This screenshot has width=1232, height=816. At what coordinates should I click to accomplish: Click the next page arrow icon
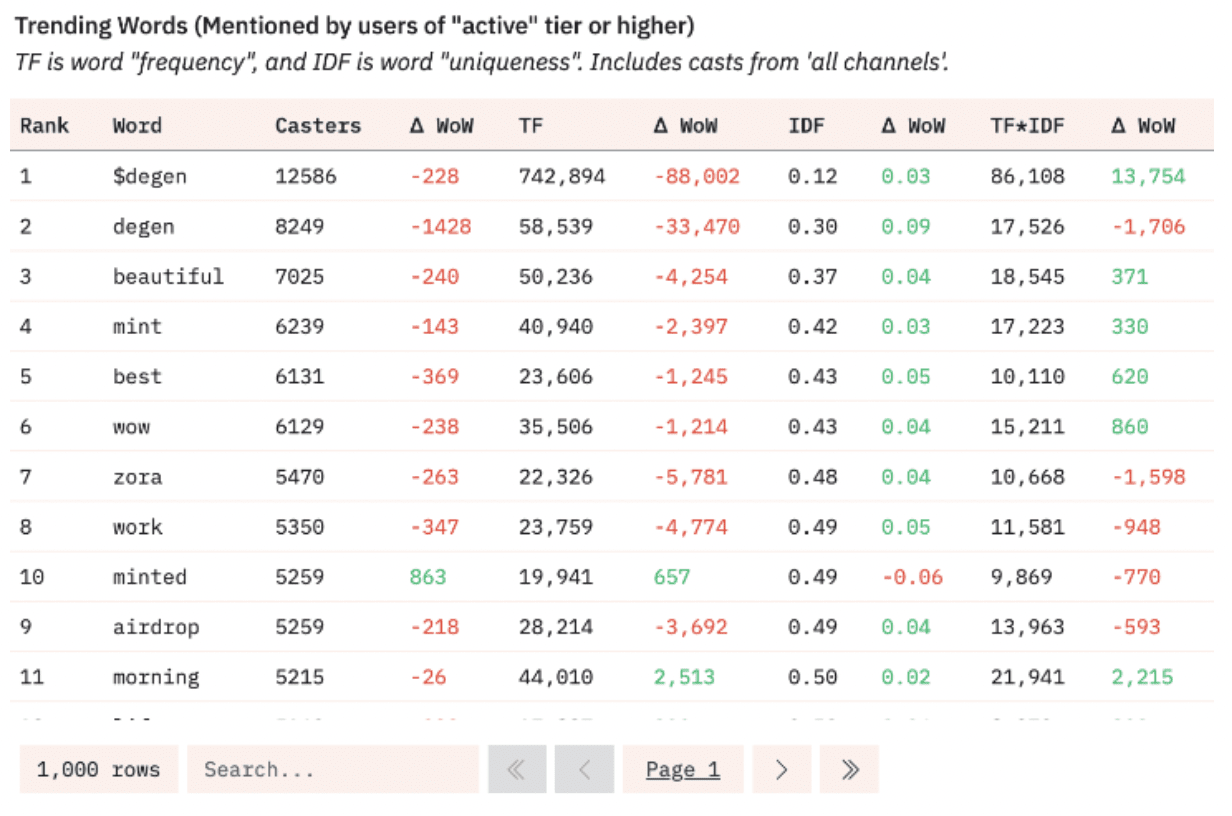782,769
